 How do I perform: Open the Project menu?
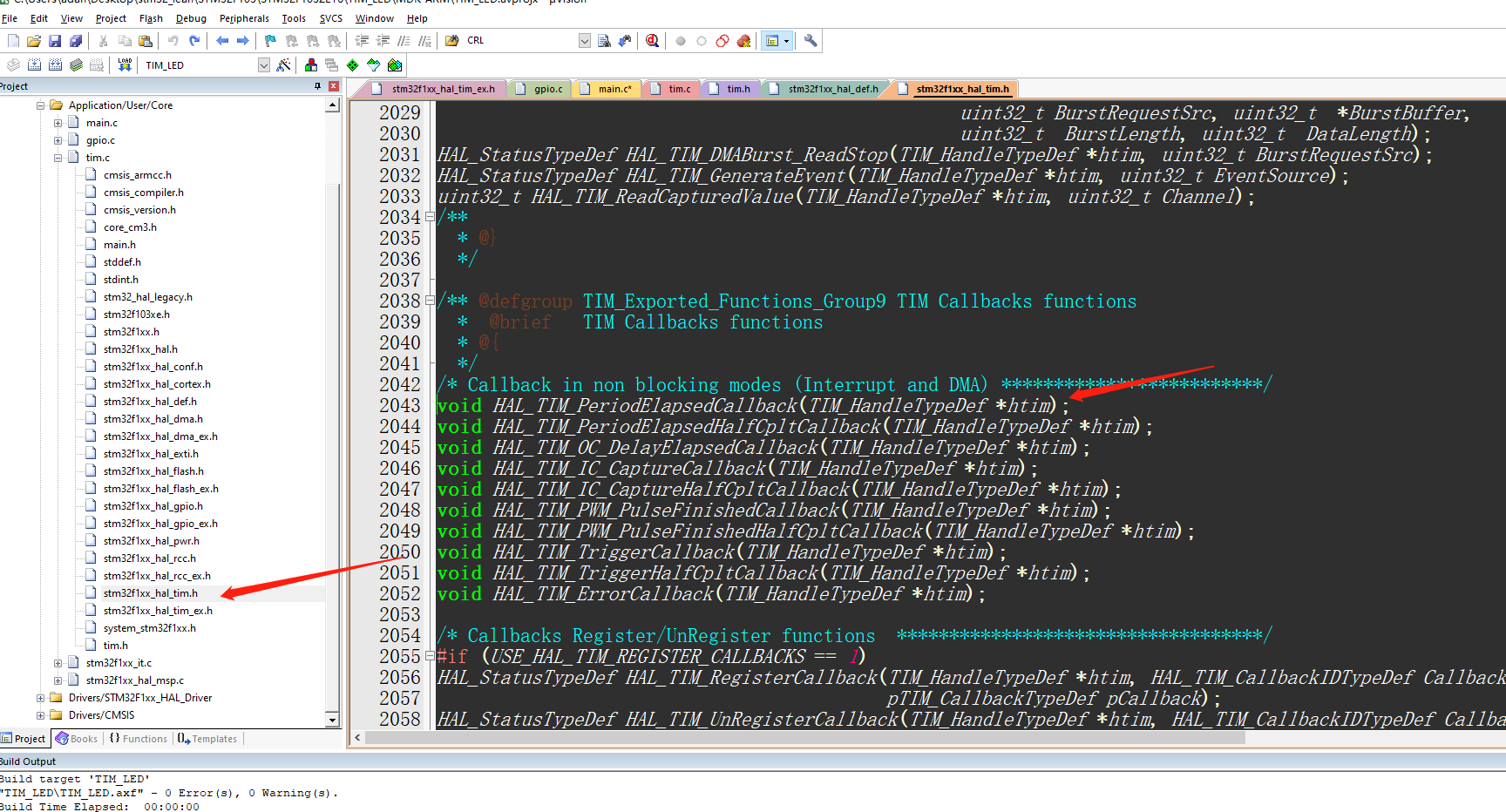111,18
